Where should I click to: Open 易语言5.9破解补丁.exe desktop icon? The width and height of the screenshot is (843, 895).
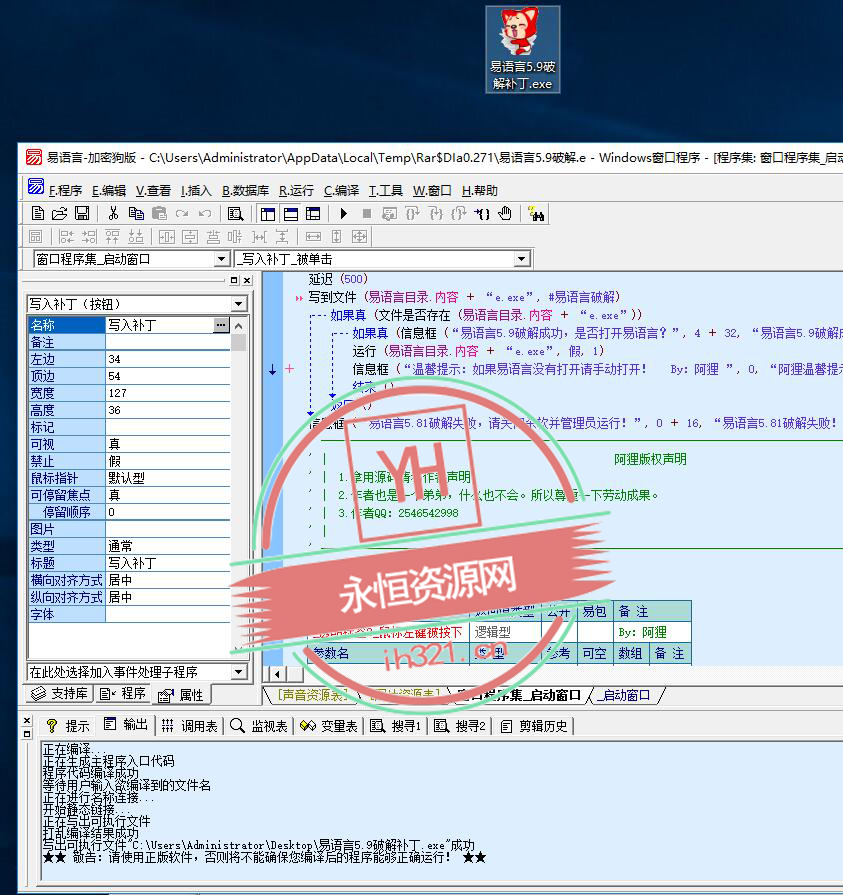[522, 50]
